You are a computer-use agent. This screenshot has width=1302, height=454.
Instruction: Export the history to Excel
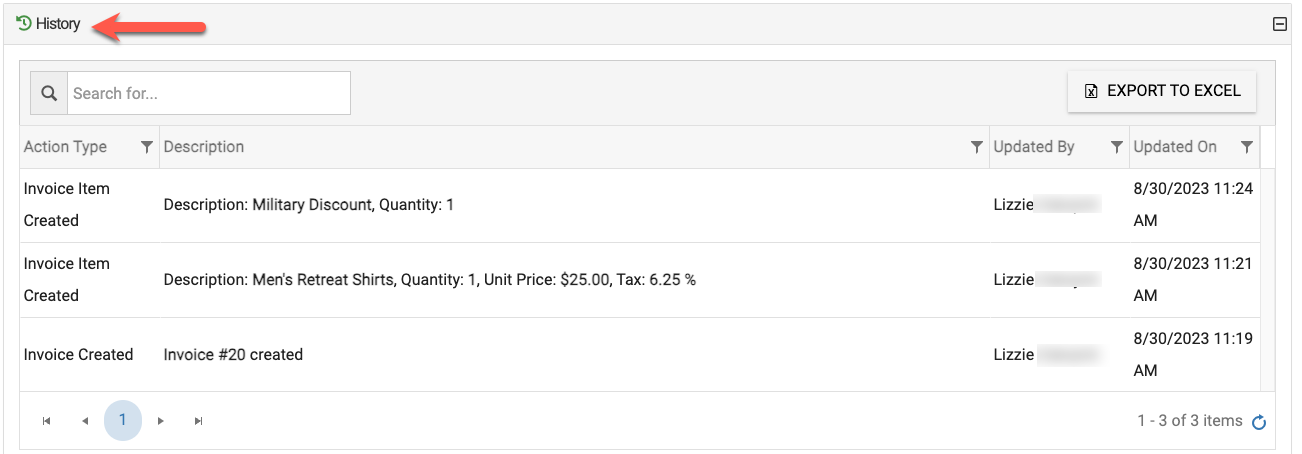pos(1162,91)
